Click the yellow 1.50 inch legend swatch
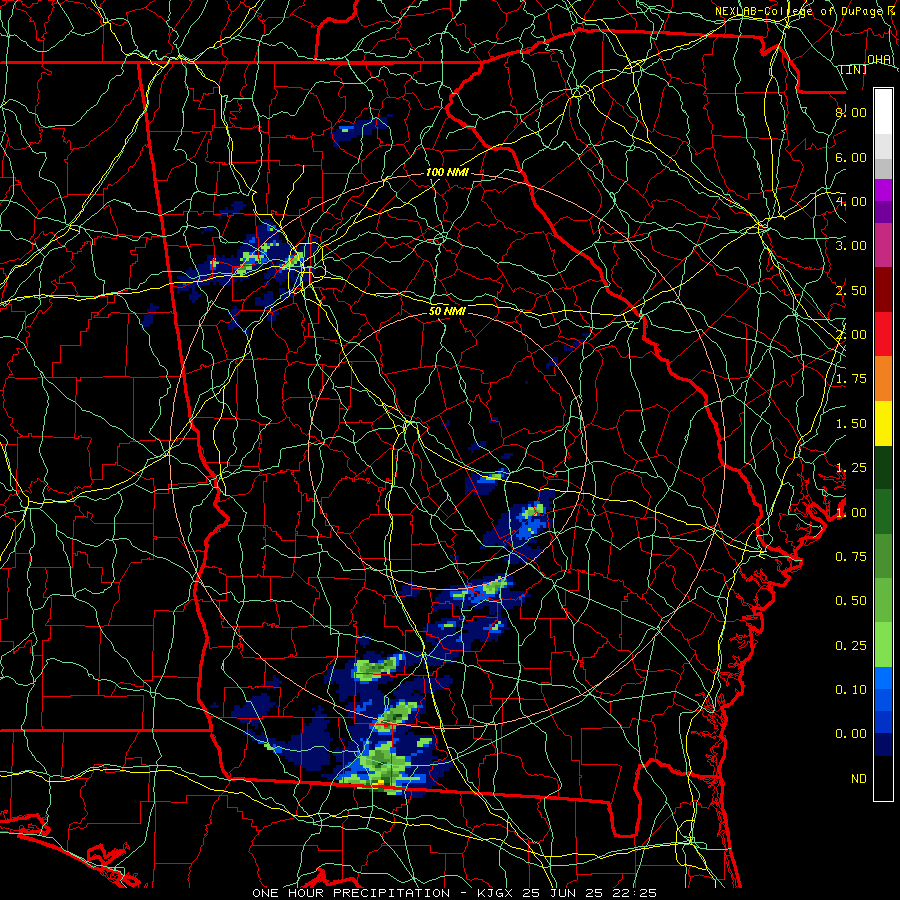The height and width of the screenshot is (900, 900). [x=883, y=423]
